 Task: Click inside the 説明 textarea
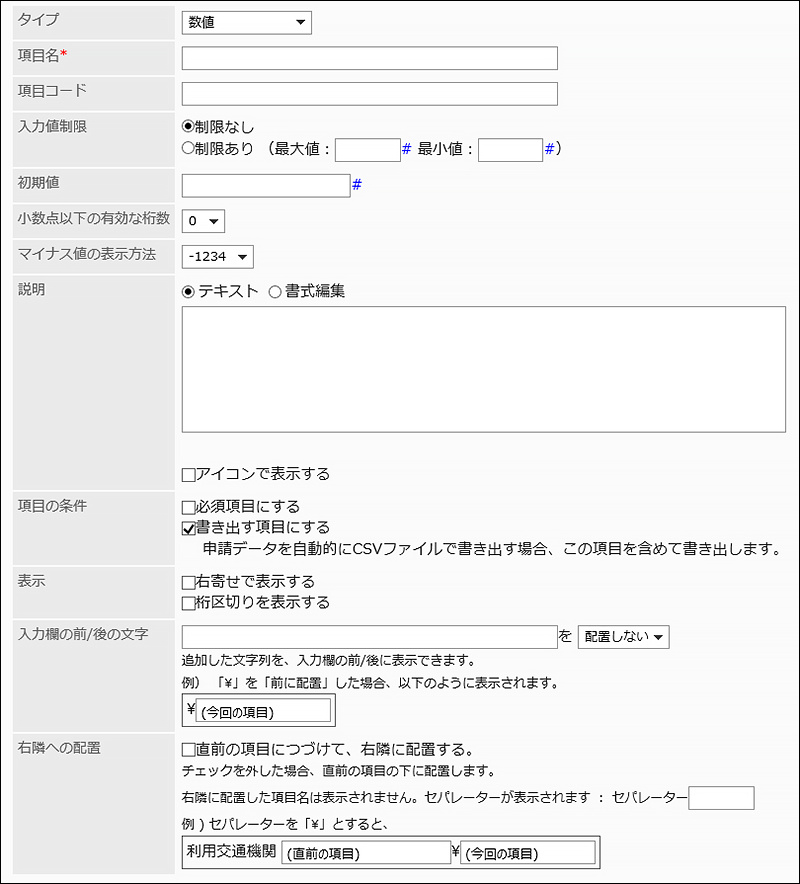(x=484, y=369)
